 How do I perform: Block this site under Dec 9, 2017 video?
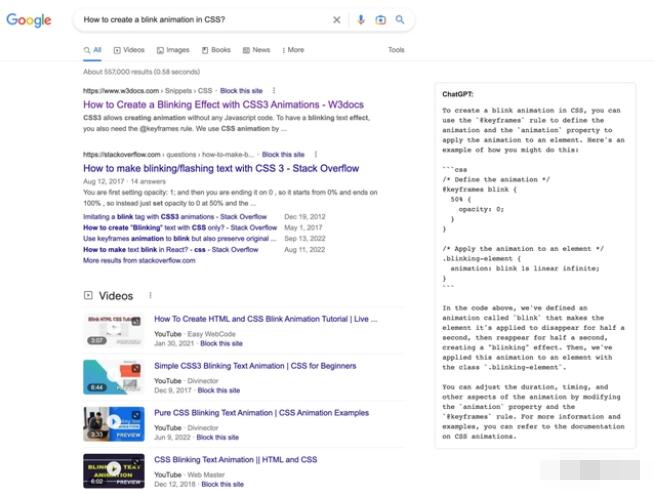pos(219,391)
